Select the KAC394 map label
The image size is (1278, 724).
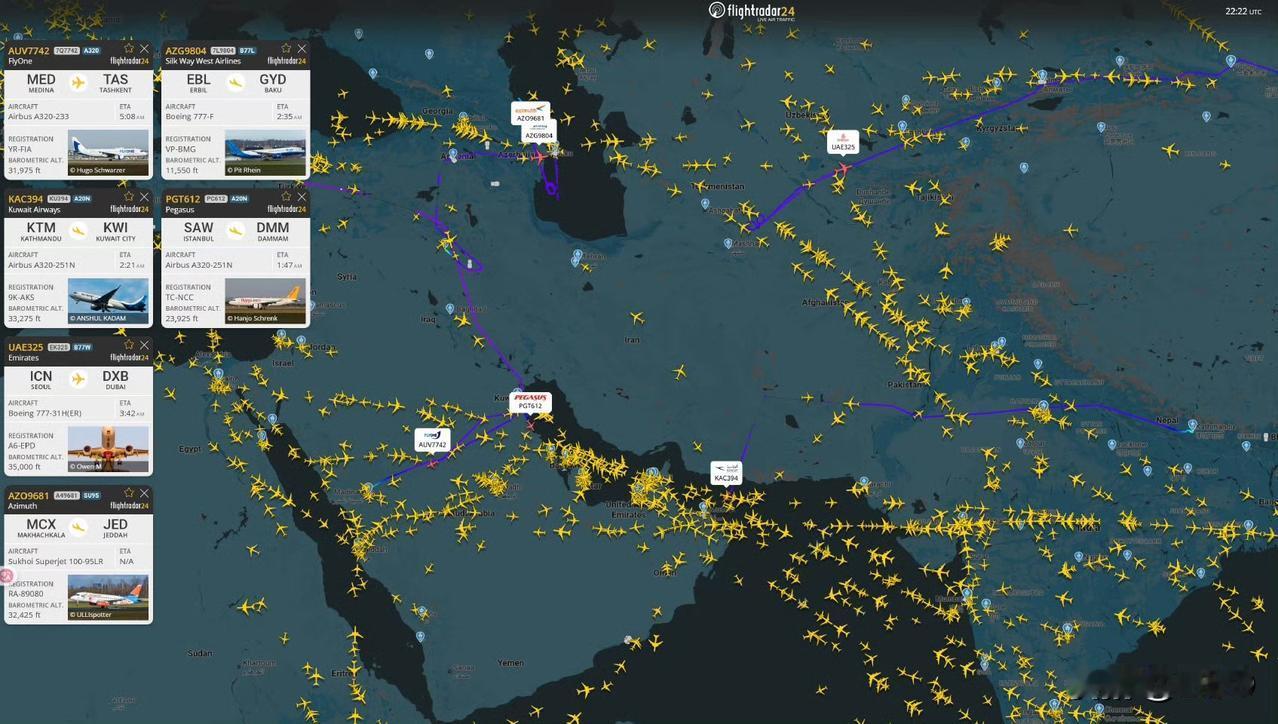726,473
